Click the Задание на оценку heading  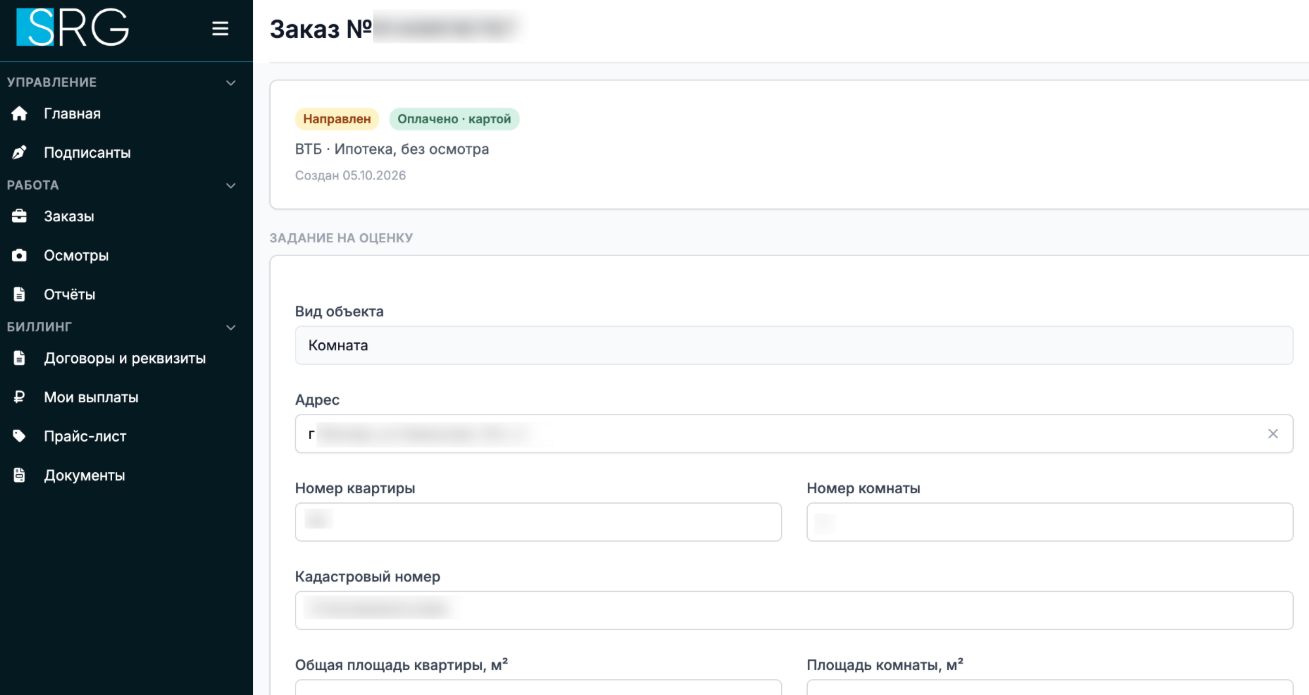point(341,238)
